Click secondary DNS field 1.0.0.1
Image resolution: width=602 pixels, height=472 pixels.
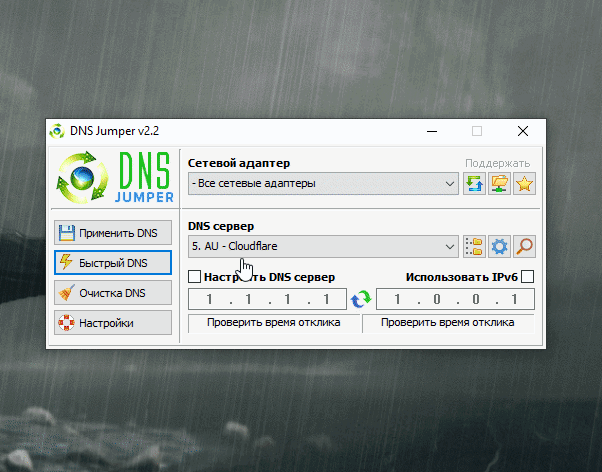[x=455, y=299]
